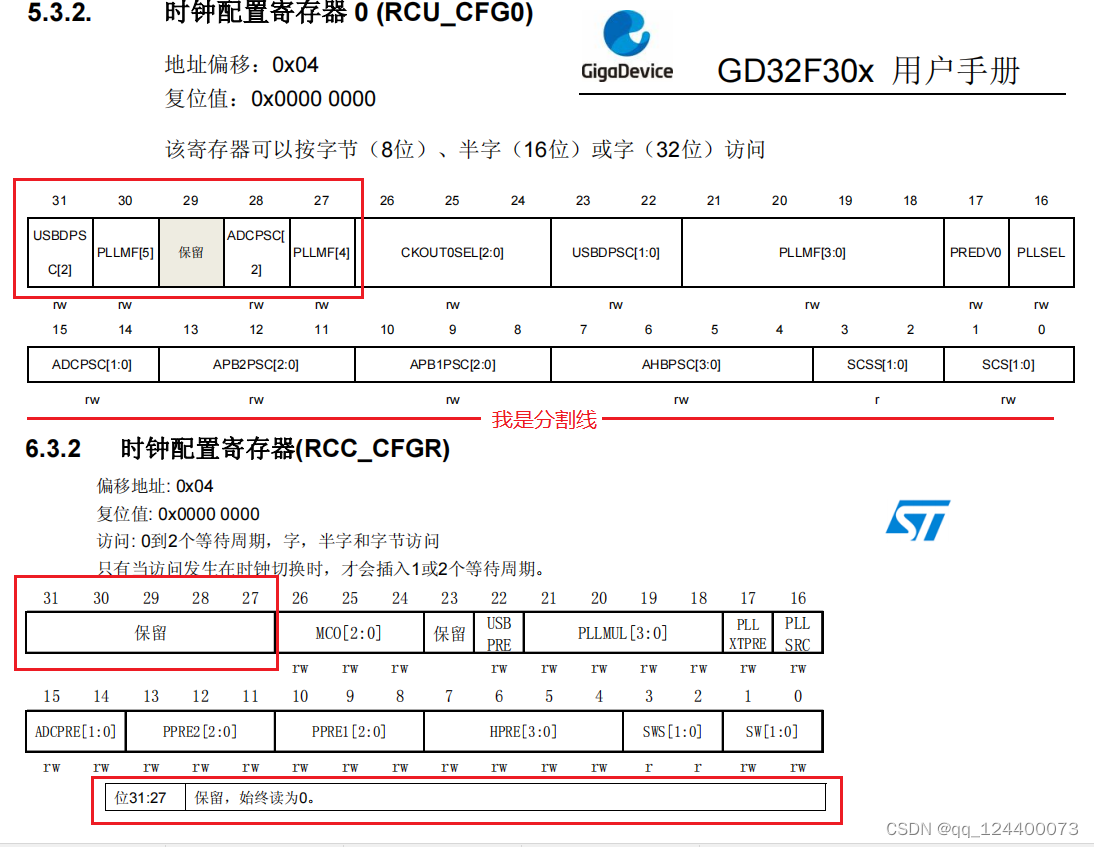Click the PLLSEL bit field

1041,252
